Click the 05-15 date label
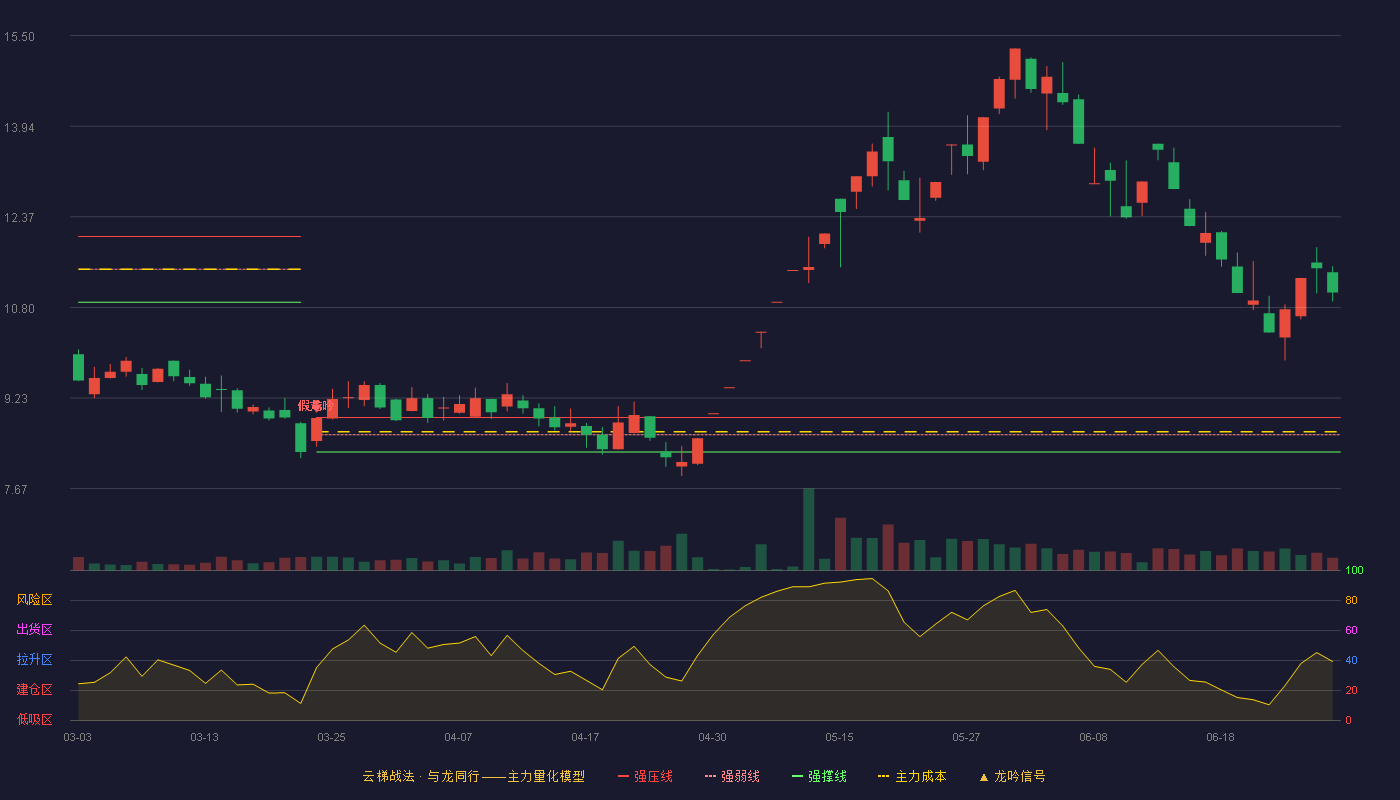1400x800 pixels. coord(839,737)
